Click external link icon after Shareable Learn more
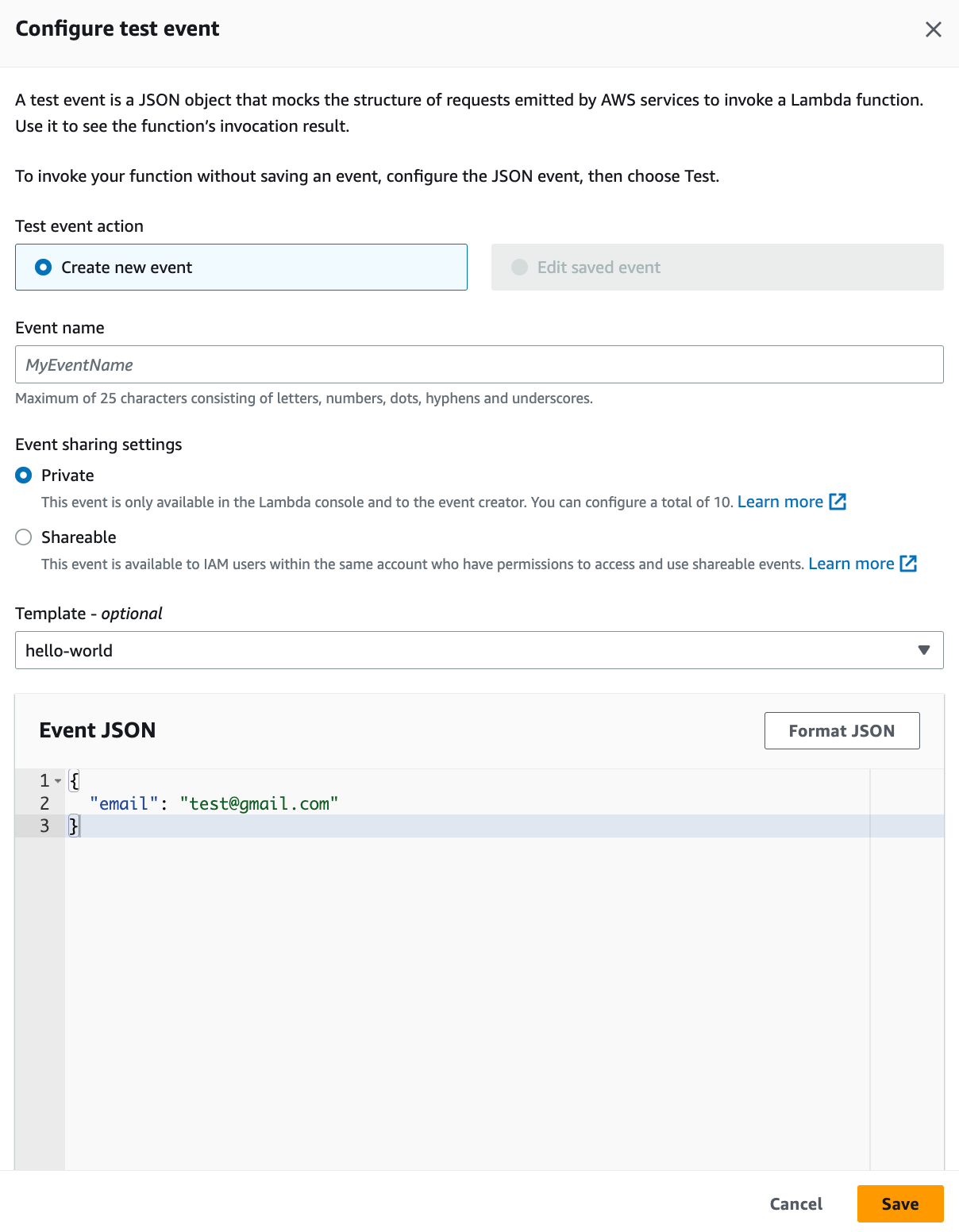The width and height of the screenshot is (959, 1232). (908, 564)
